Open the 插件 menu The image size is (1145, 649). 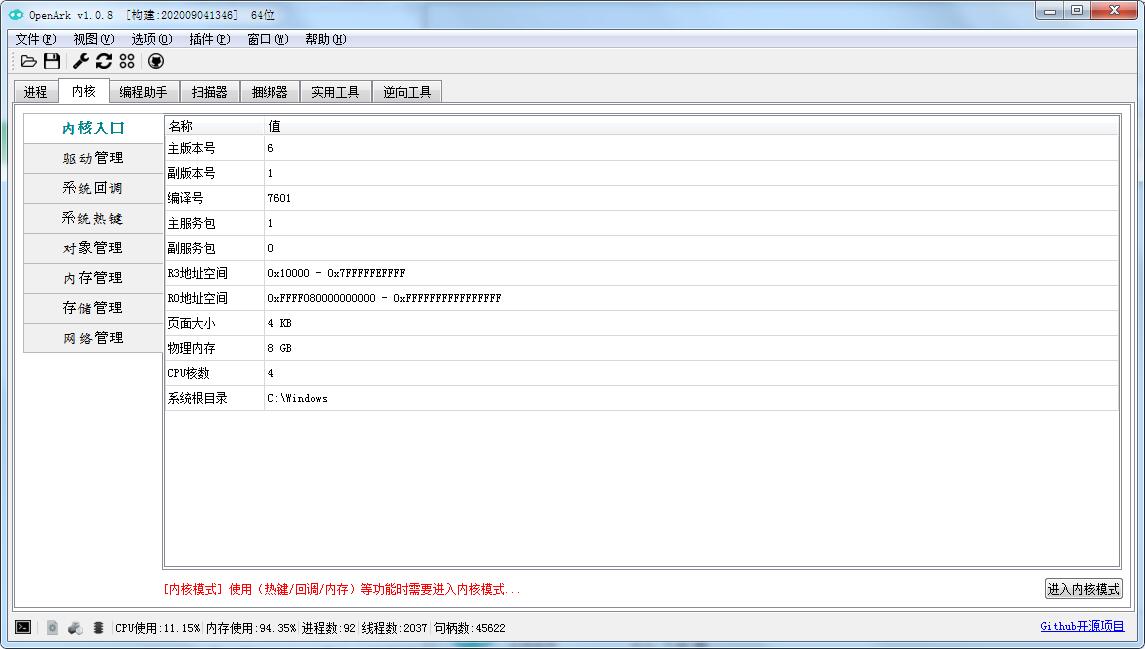[x=209, y=39]
